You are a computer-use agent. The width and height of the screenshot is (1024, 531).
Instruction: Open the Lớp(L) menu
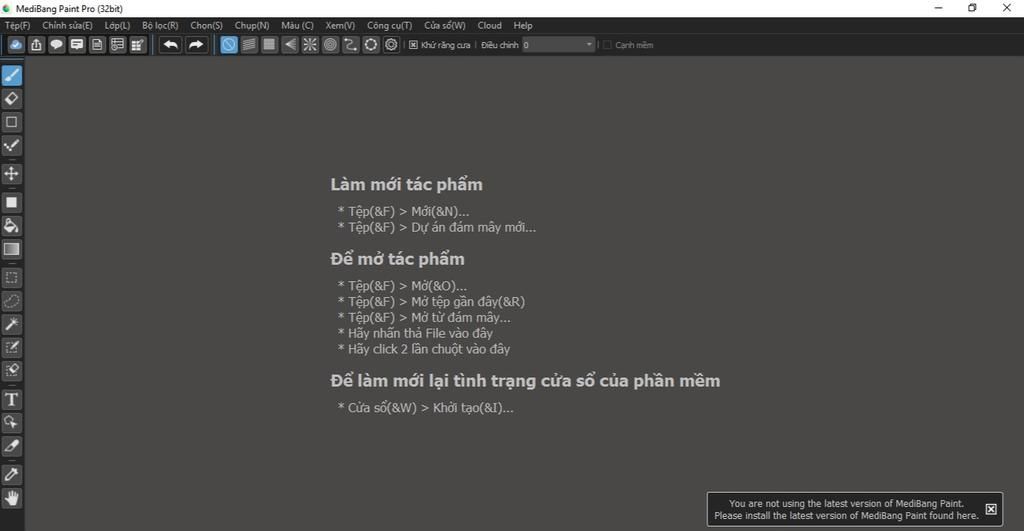coord(118,25)
